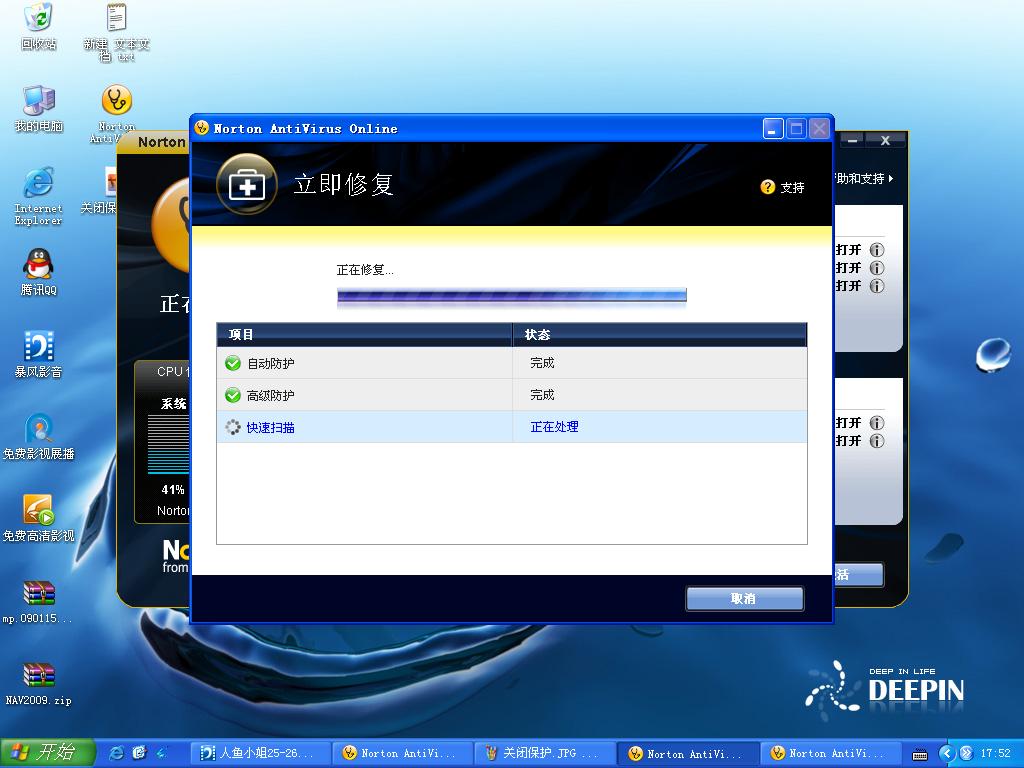Select the 自动防护 row text
Viewport: 1024px width, 768px height.
pos(270,364)
